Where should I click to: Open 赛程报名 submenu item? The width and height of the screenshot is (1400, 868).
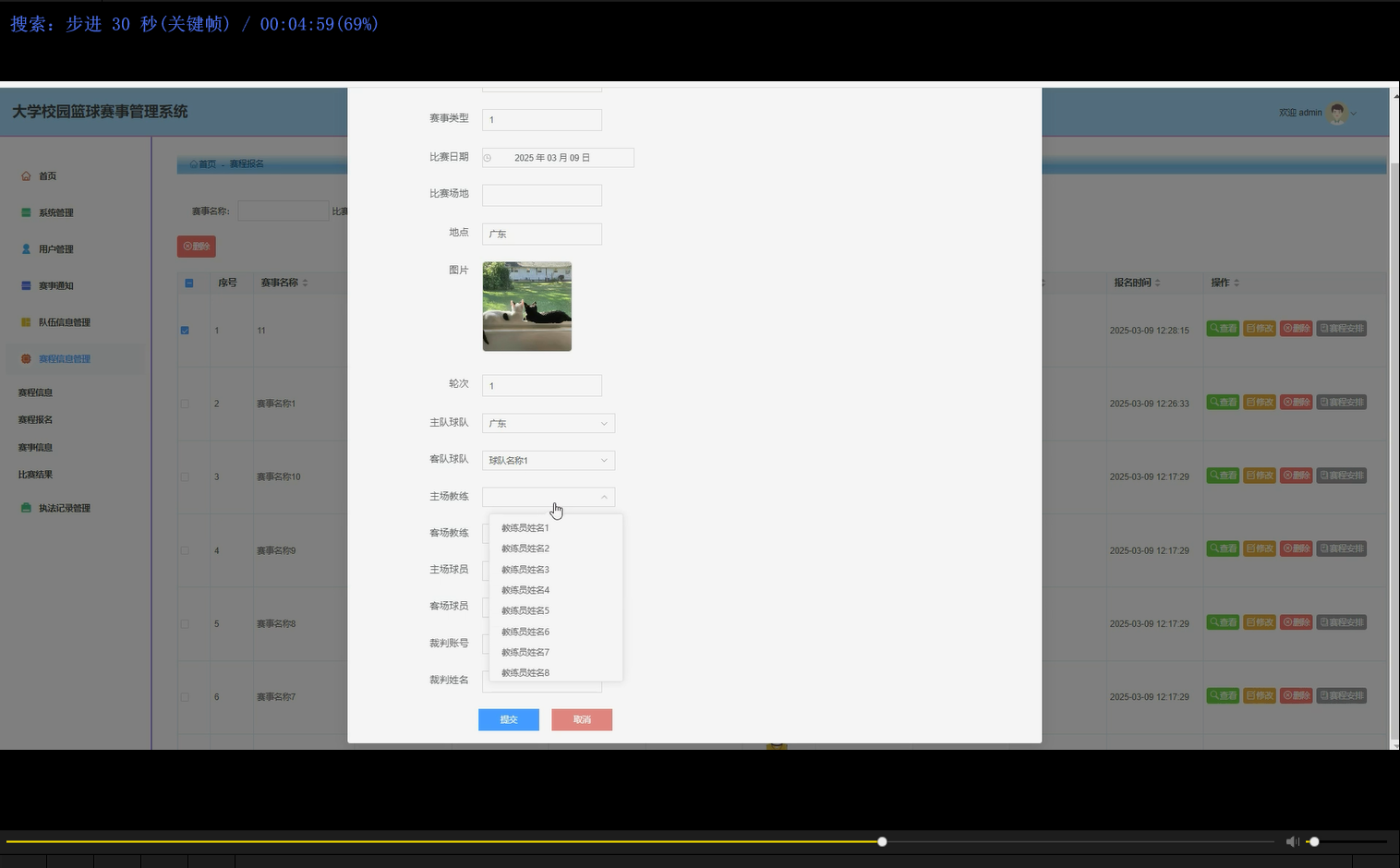click(35, 419)
